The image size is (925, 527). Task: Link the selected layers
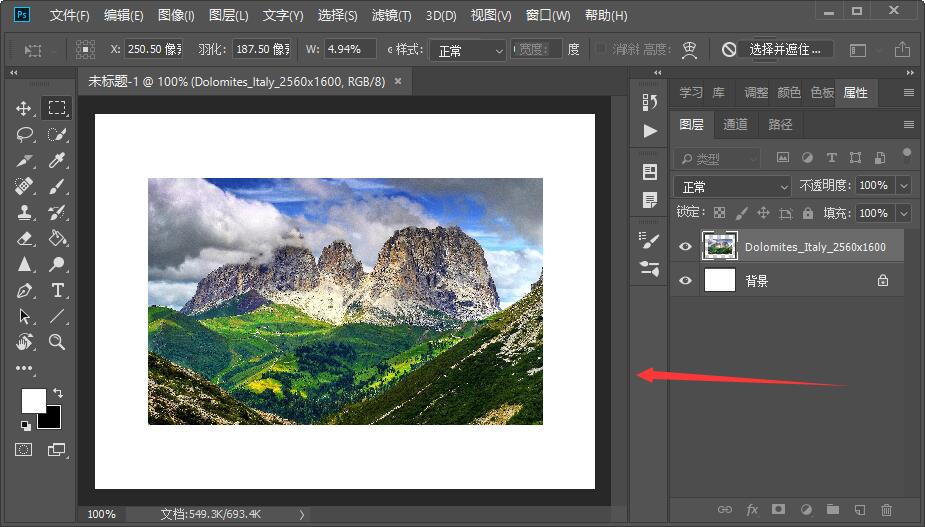(x=725, y=509)
